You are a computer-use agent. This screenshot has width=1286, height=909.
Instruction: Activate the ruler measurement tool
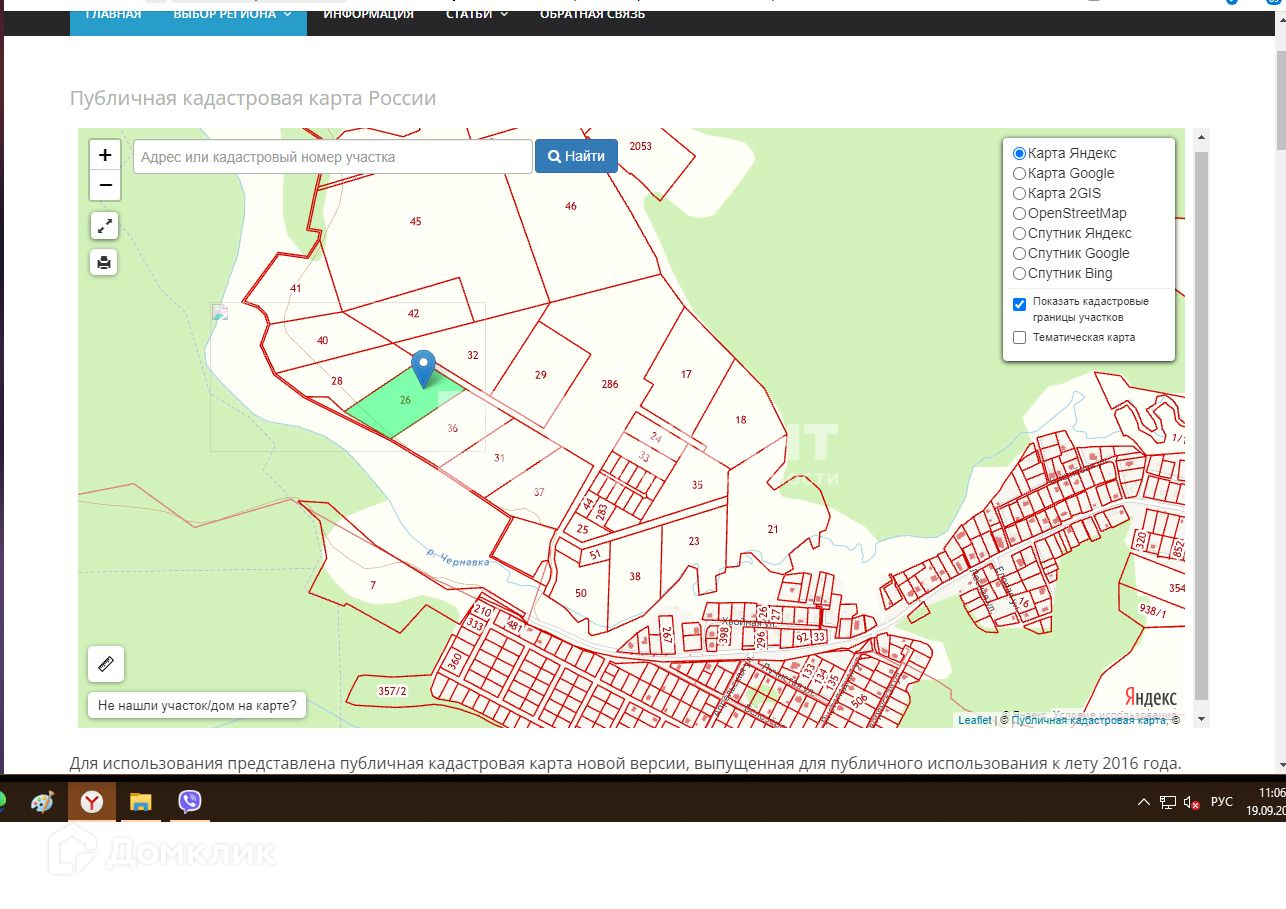click(x=106, y=664)
